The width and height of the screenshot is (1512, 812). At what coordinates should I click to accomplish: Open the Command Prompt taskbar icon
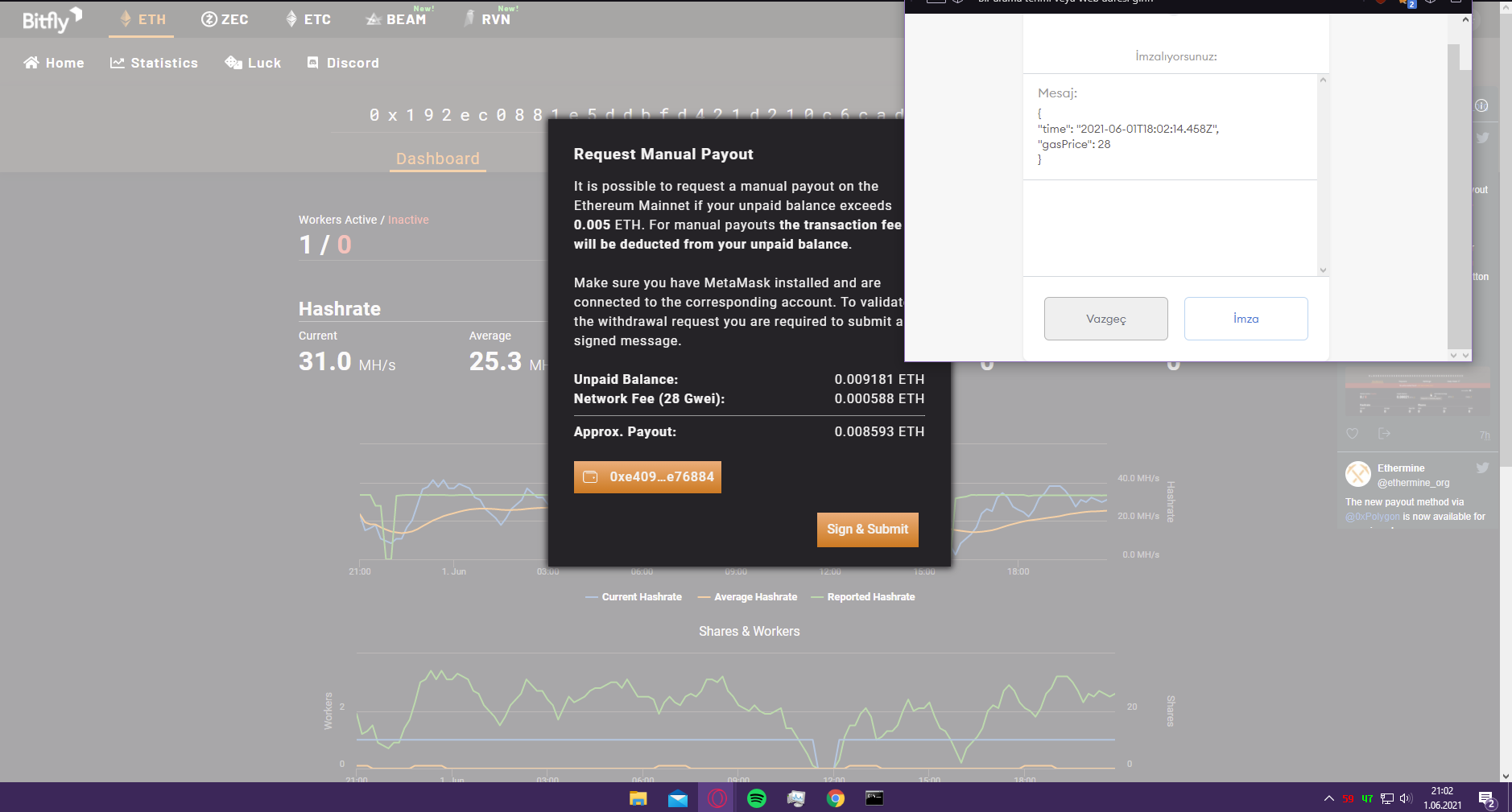pyautogui.click(x=874, y=798)
